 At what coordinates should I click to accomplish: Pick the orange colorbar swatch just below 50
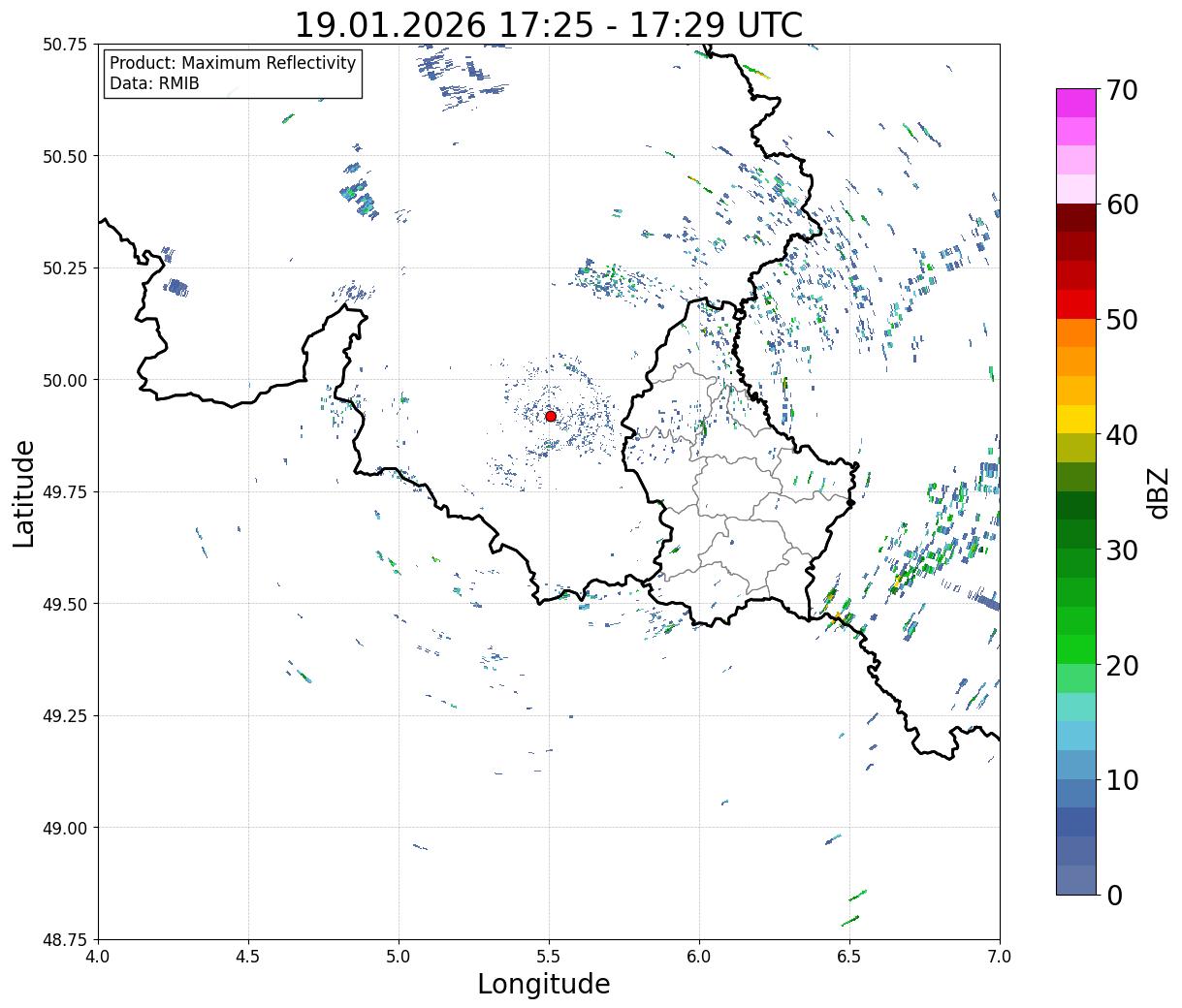pyautogui.click(x=1076, y=333)
